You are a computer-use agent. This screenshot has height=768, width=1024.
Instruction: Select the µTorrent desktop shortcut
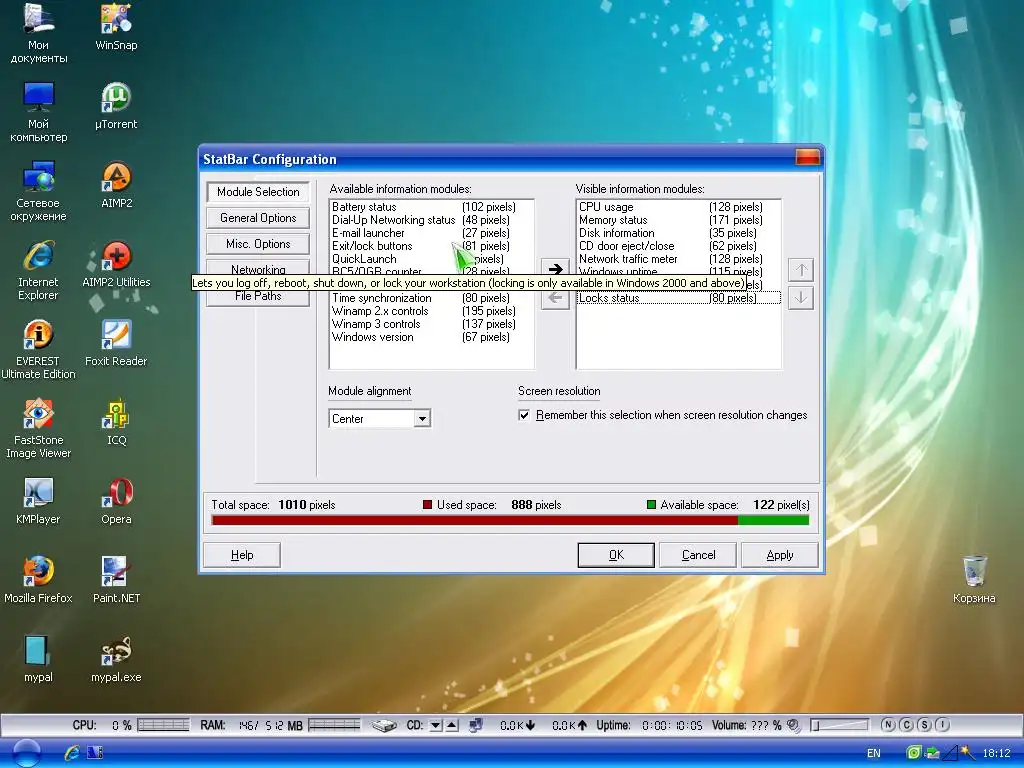(116, 105)
